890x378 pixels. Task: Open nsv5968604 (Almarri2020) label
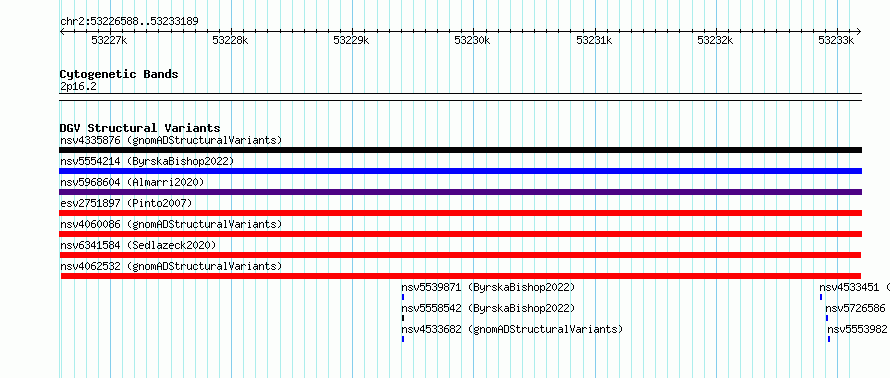pyautogui.click(x=132, y=182)
